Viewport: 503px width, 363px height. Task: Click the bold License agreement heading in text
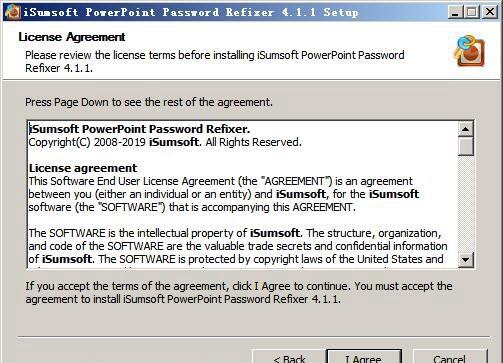click(83, 168)
